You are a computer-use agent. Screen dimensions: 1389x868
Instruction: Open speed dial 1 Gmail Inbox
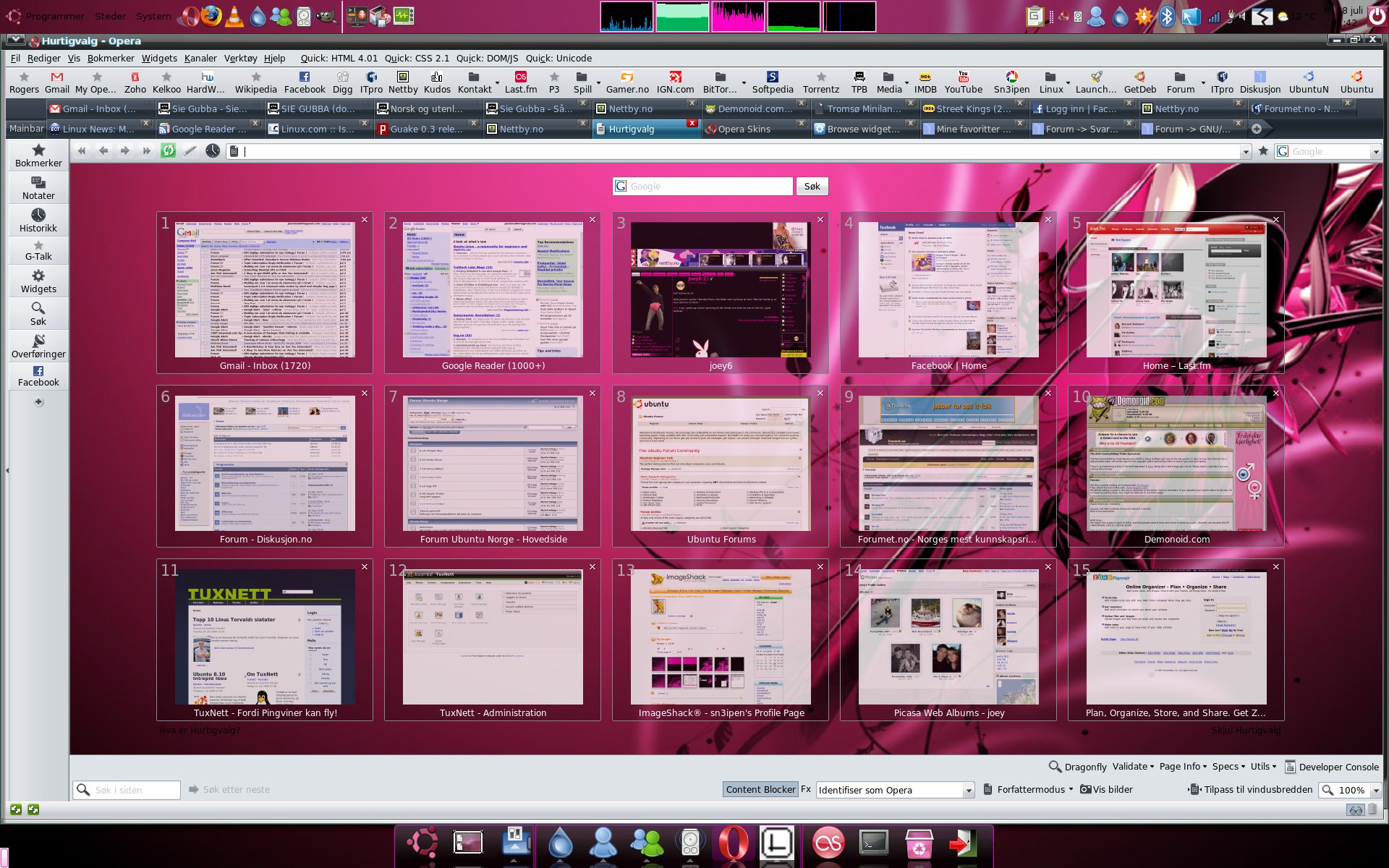(x=265, y=292)
